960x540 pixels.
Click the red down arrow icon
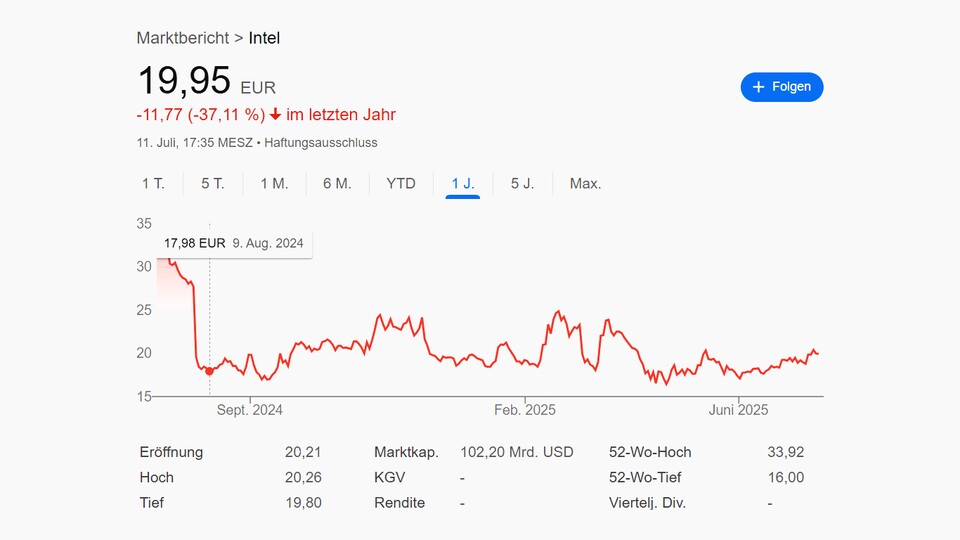(276, 114)
